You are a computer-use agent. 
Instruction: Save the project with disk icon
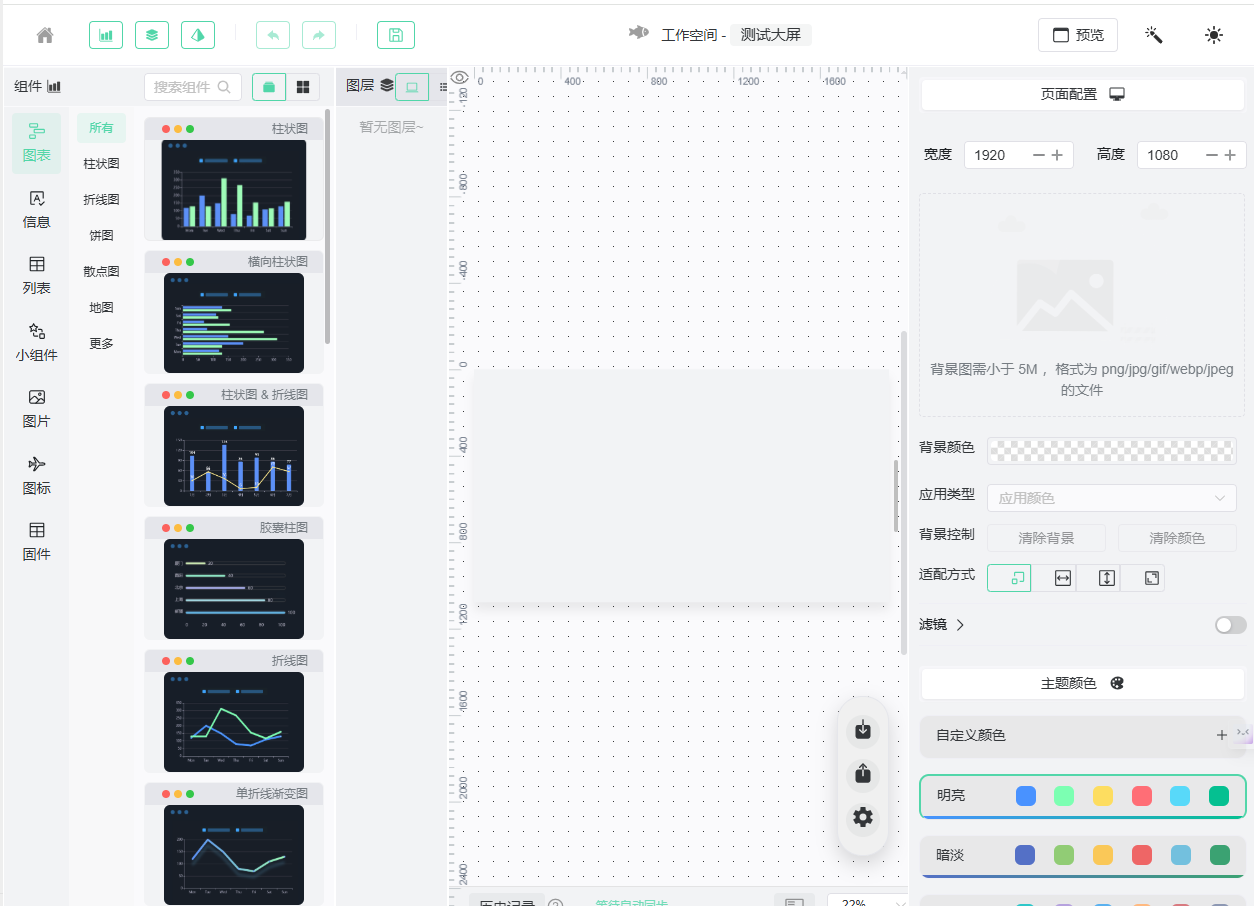396,35
